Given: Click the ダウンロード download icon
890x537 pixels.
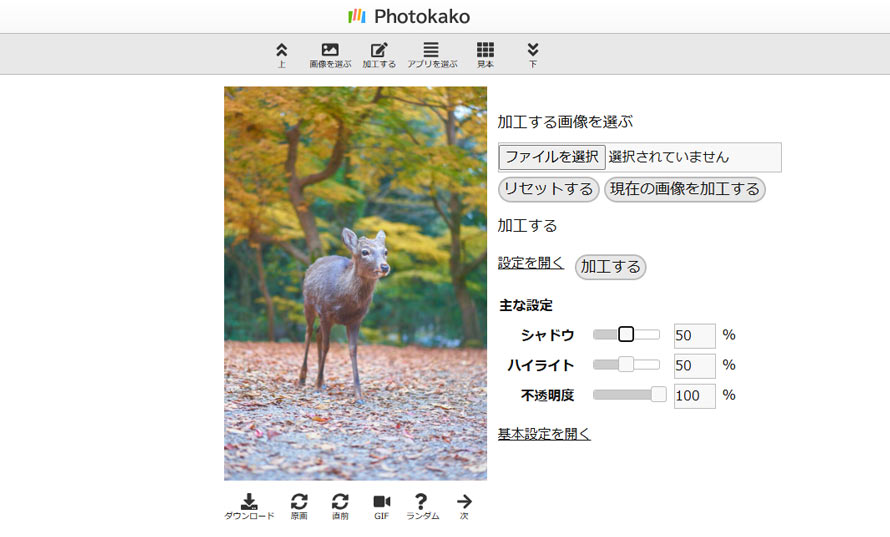Looking at the screenshot, I should coord(249,506).
